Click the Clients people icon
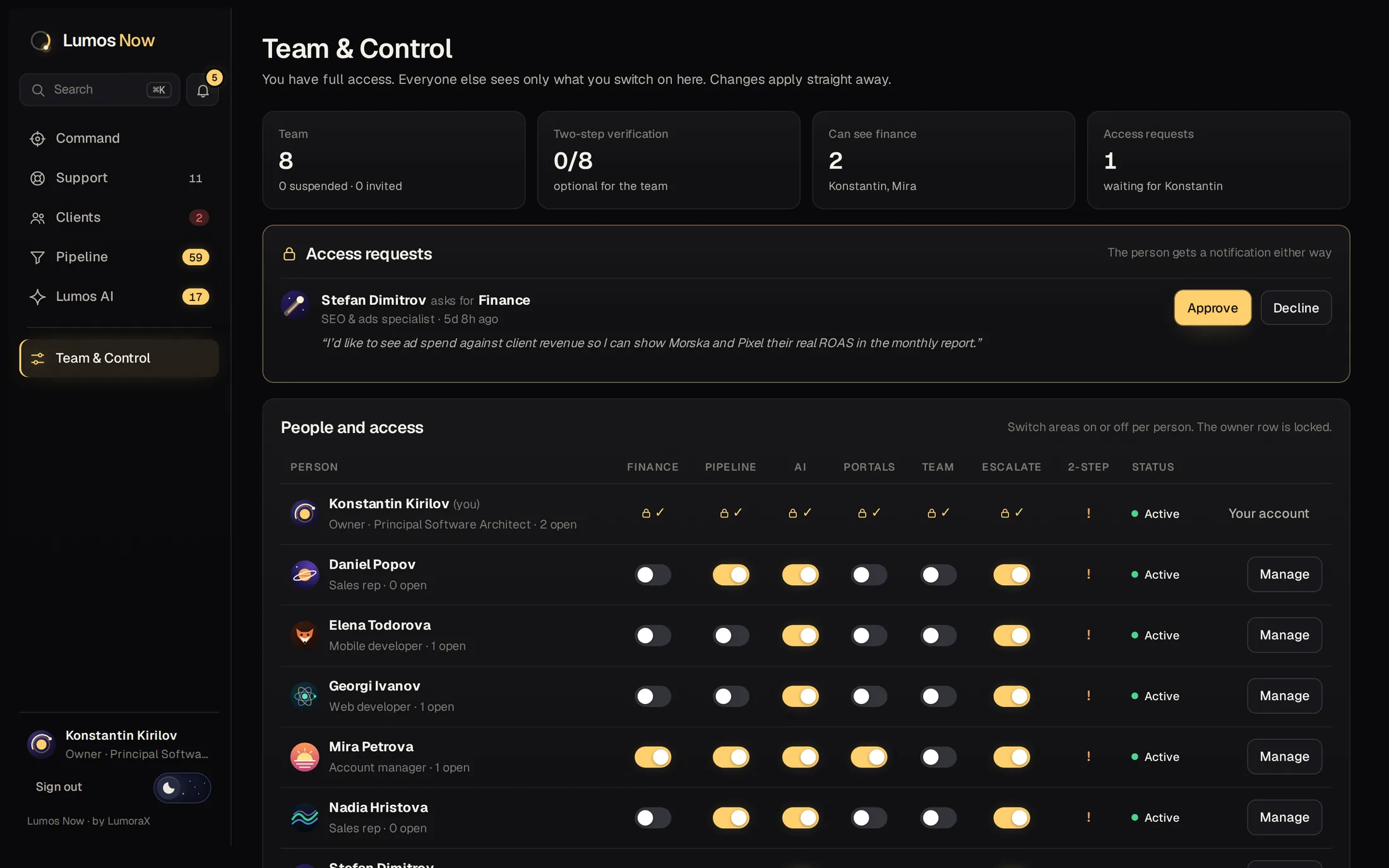 click(37, 218)
